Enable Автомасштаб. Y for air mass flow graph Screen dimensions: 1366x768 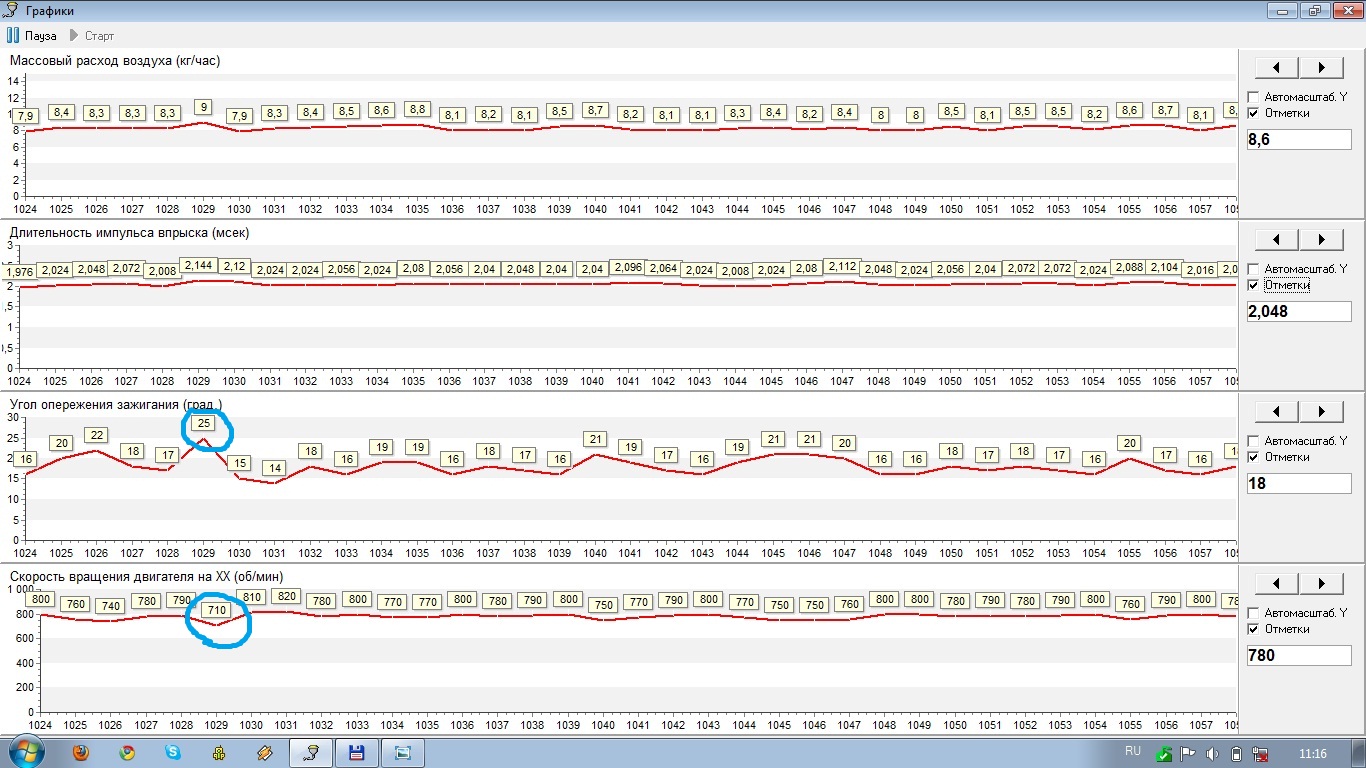1253,97
